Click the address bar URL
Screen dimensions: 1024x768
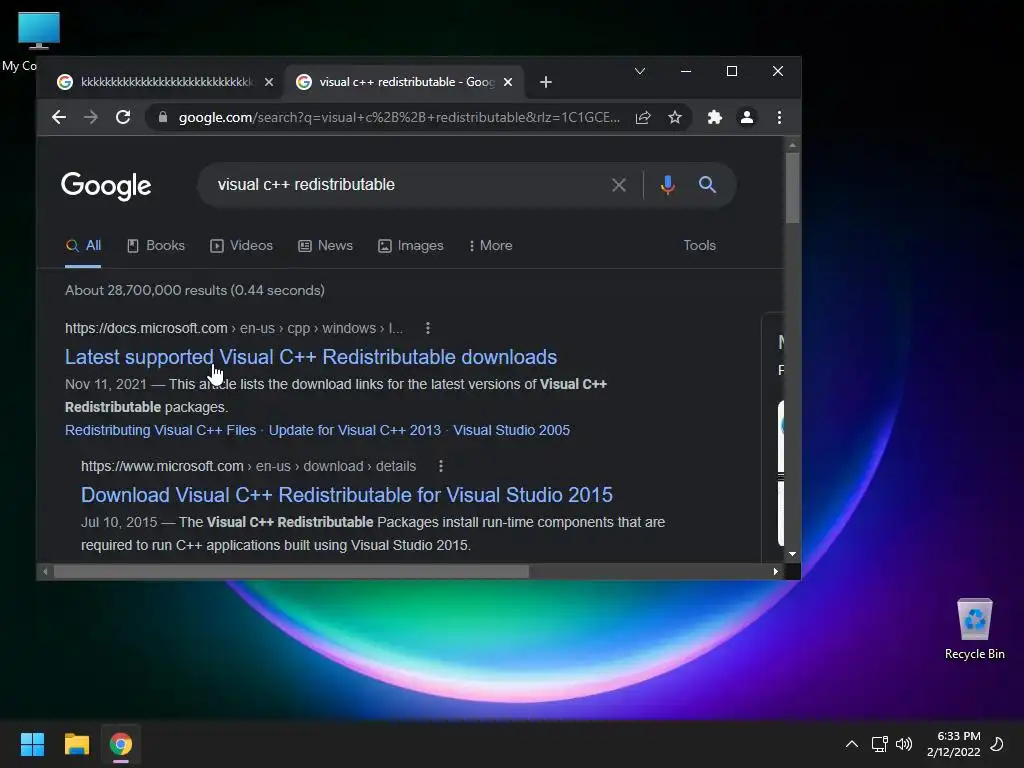pos(399,118)
